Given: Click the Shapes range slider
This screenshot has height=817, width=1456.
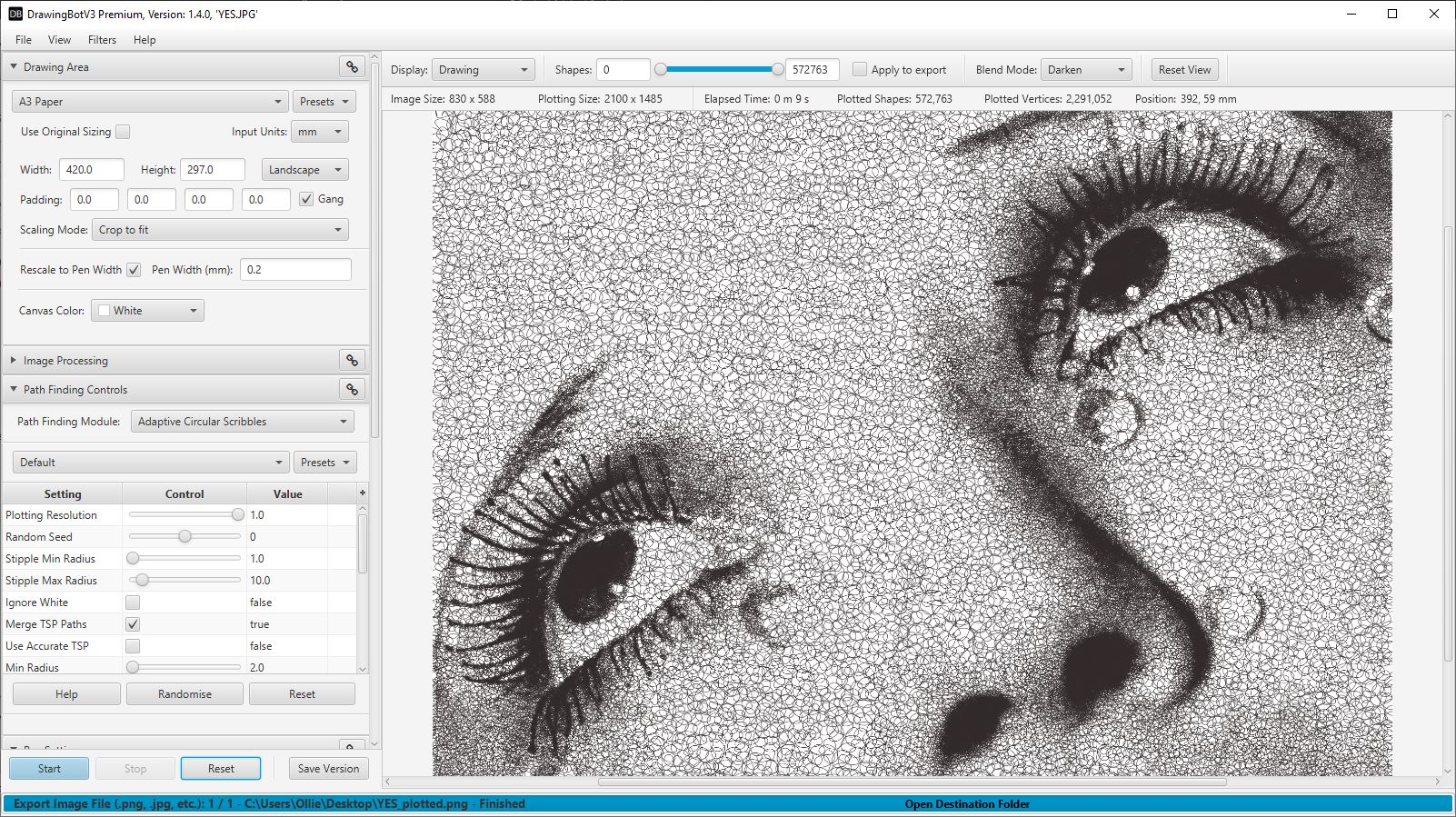Looking at the screenshot, I should (719, 69).
